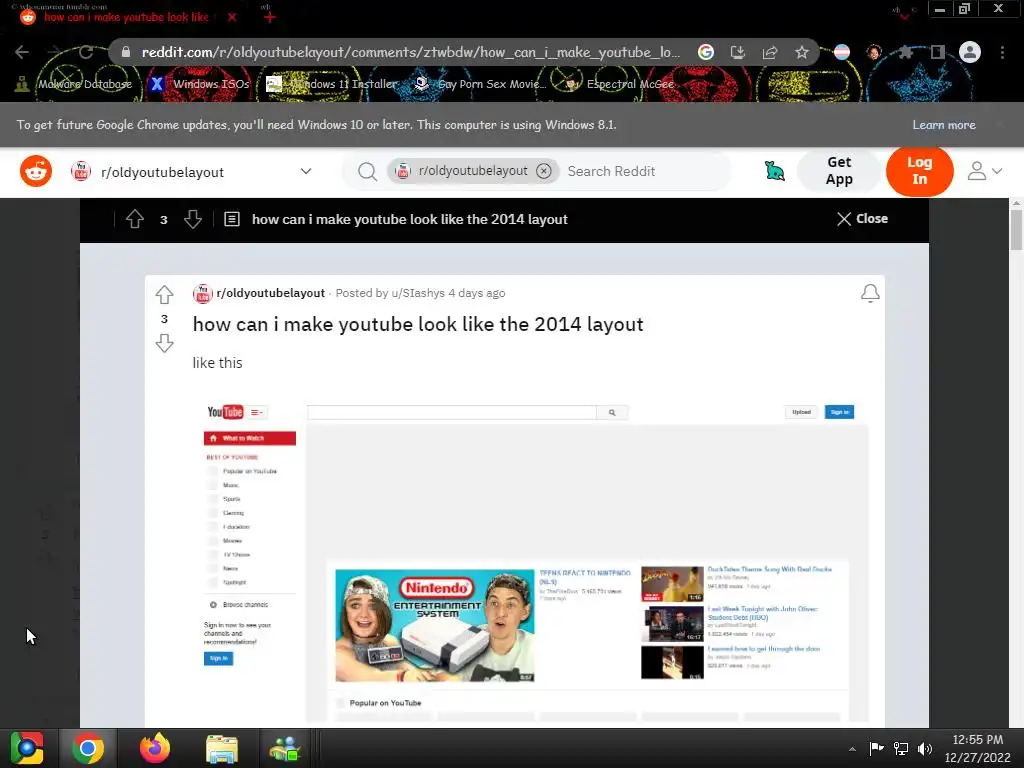
Task: Open the extensions puzzle icon
Action: 905,52
